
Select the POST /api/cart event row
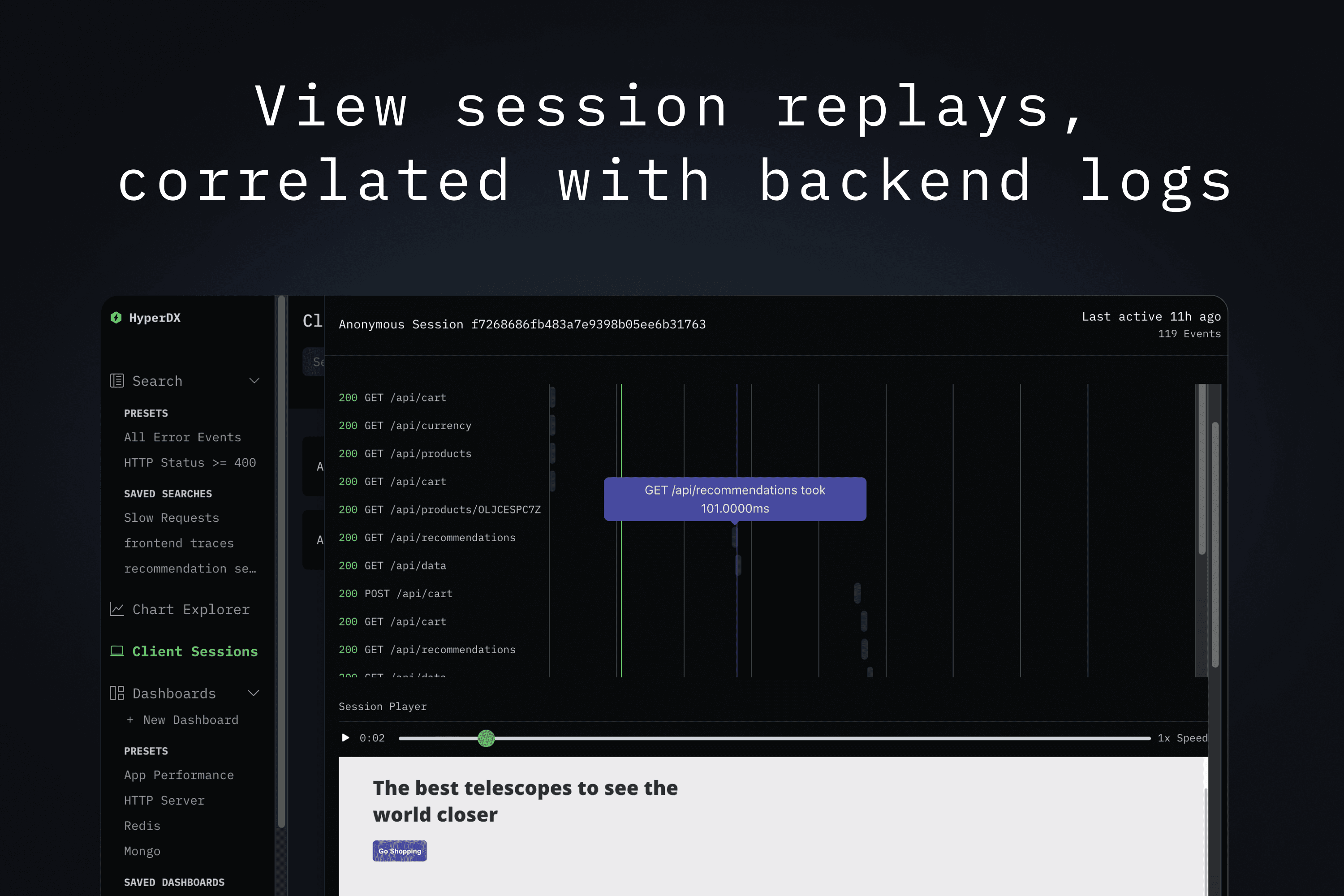pyautogui.click(x=396, y=594)
